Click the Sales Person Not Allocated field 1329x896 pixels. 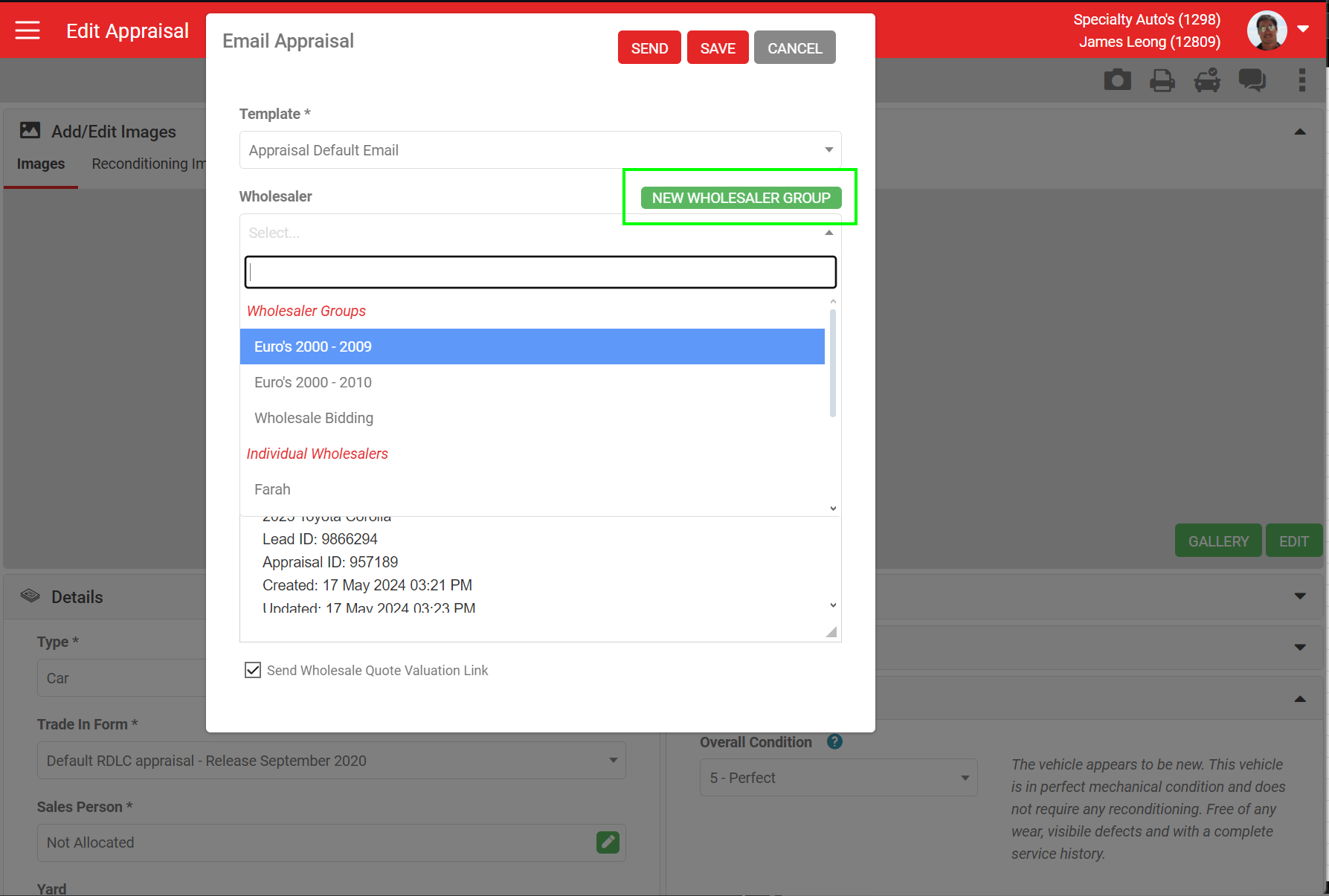(x=332, y=842)
